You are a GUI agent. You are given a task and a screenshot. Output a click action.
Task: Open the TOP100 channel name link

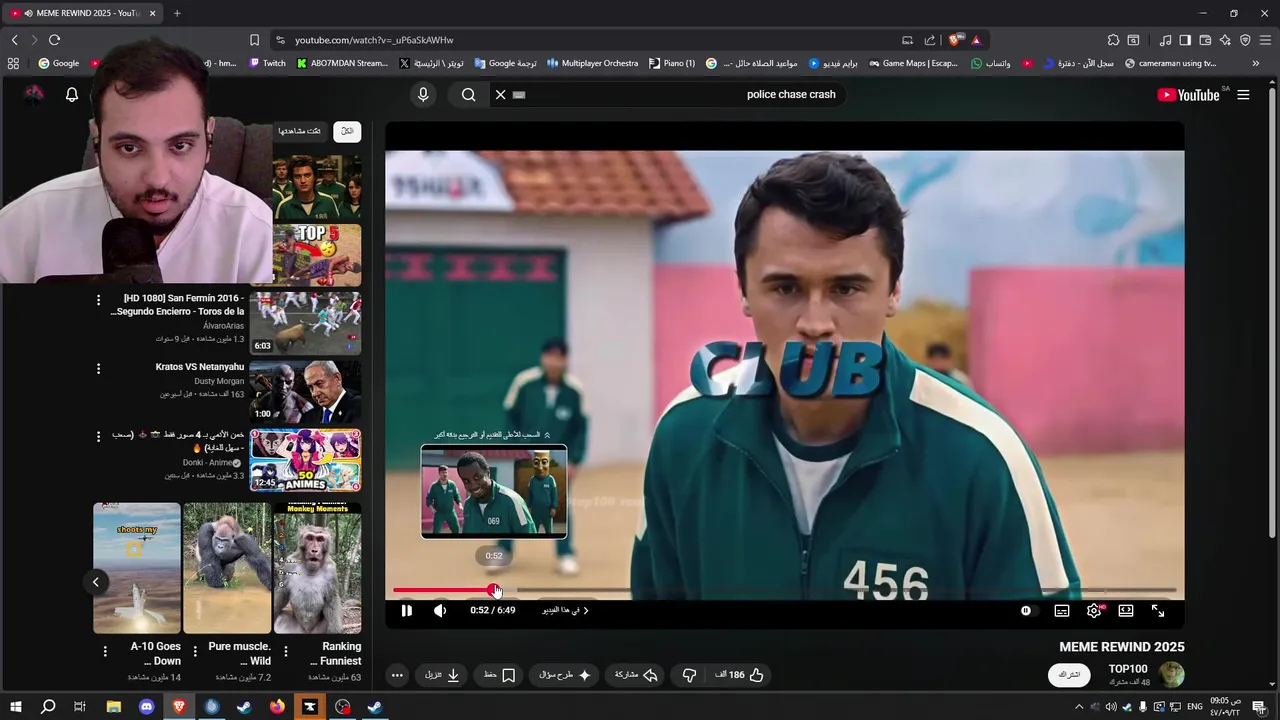[1128, 669]
